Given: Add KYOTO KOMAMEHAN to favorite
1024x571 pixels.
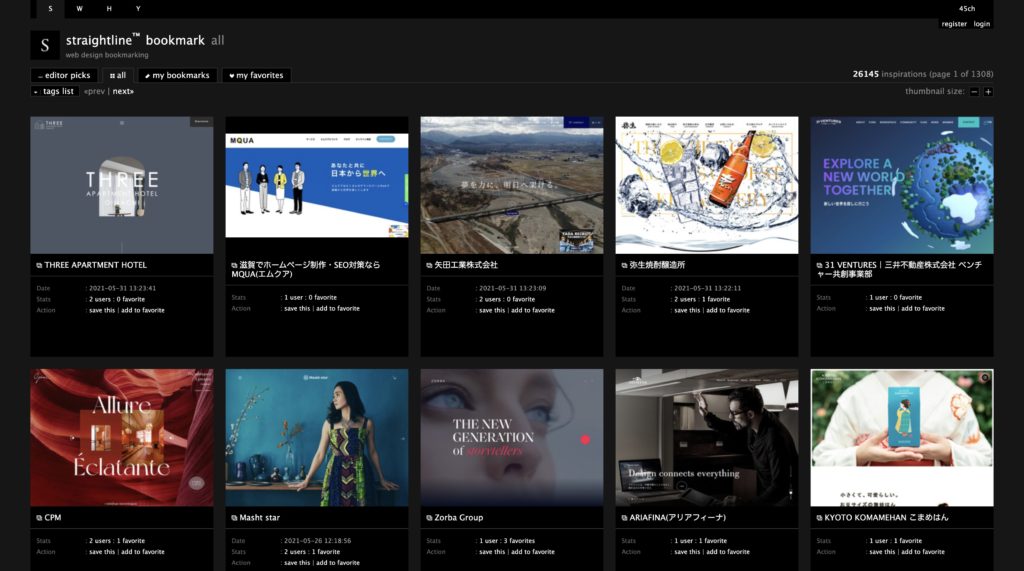Looking at the screenshot, I should pyautogui.click(x=923, y=552).
